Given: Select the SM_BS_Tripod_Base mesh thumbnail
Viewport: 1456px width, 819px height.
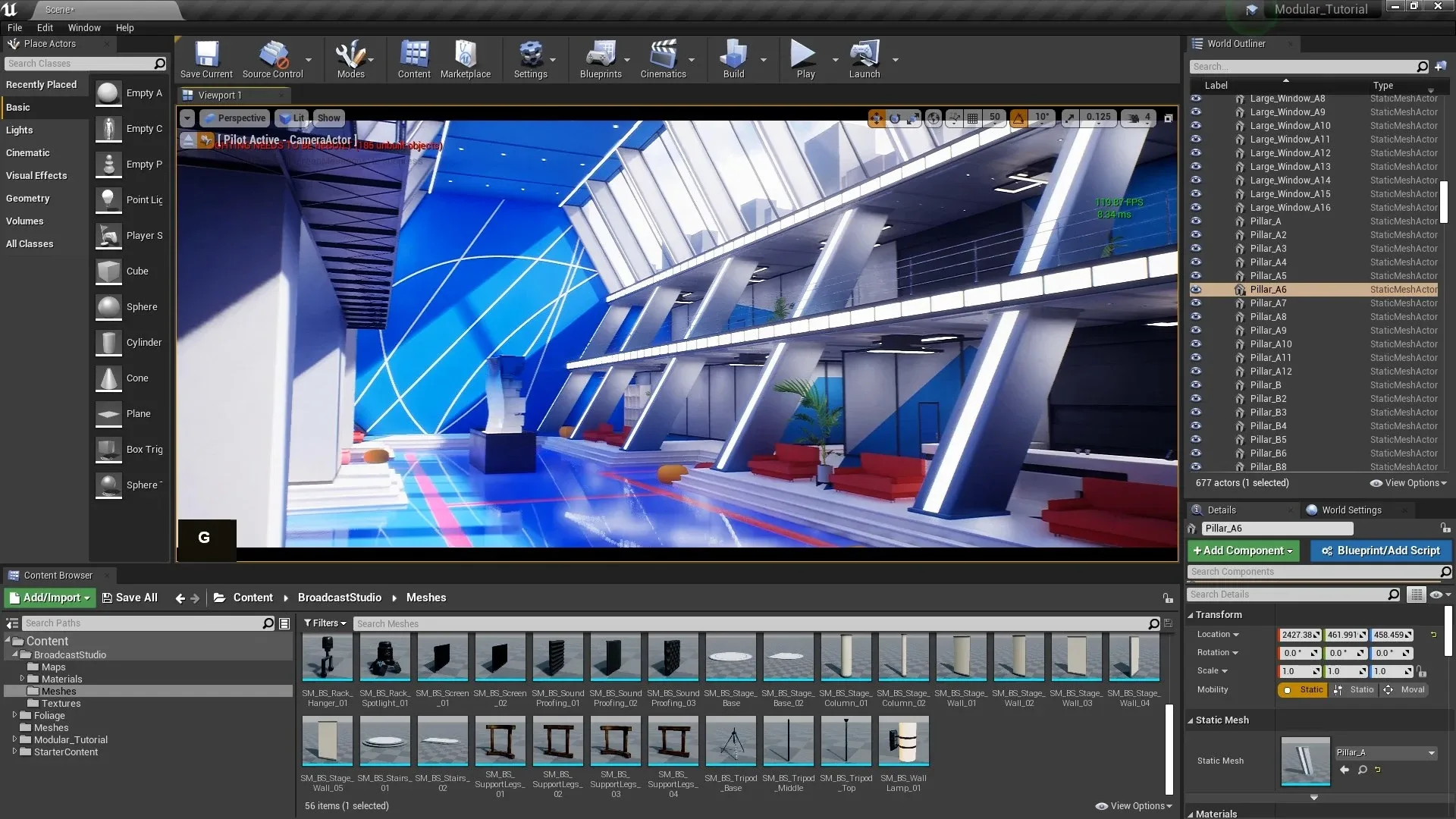Looking at the screenshot, I should pos(731,742).
